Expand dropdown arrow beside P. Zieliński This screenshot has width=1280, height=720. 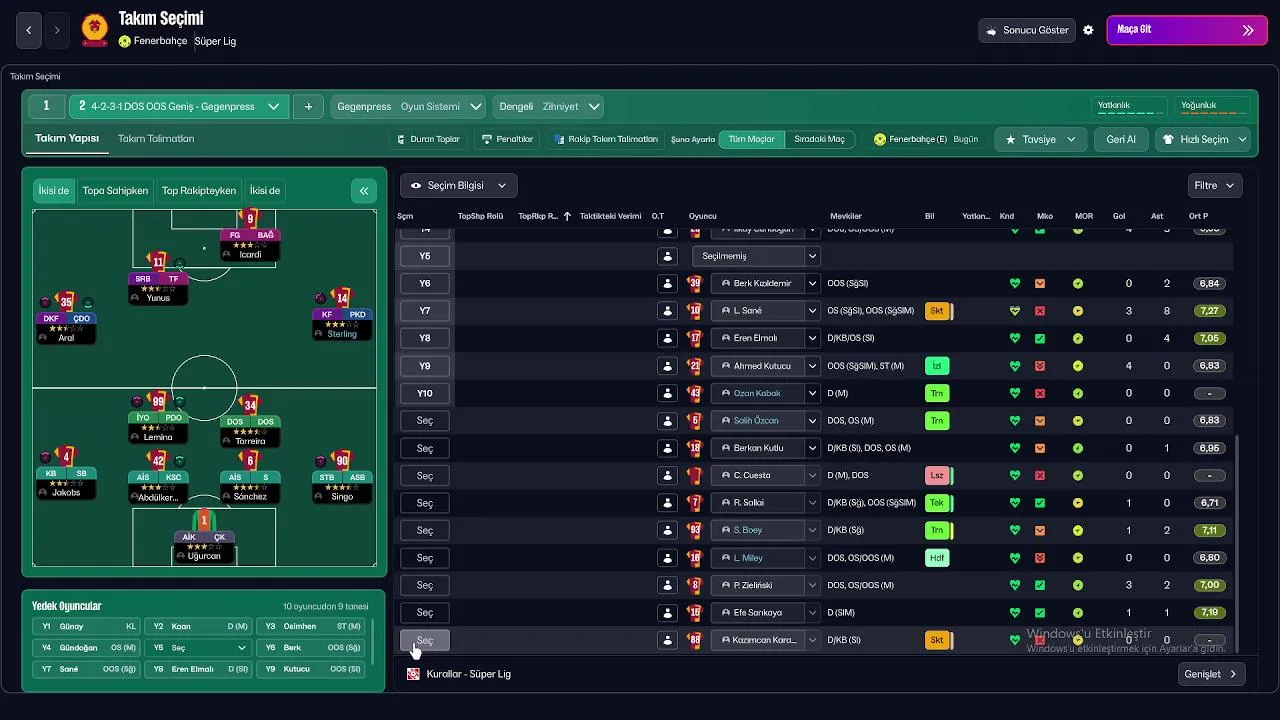813,585
